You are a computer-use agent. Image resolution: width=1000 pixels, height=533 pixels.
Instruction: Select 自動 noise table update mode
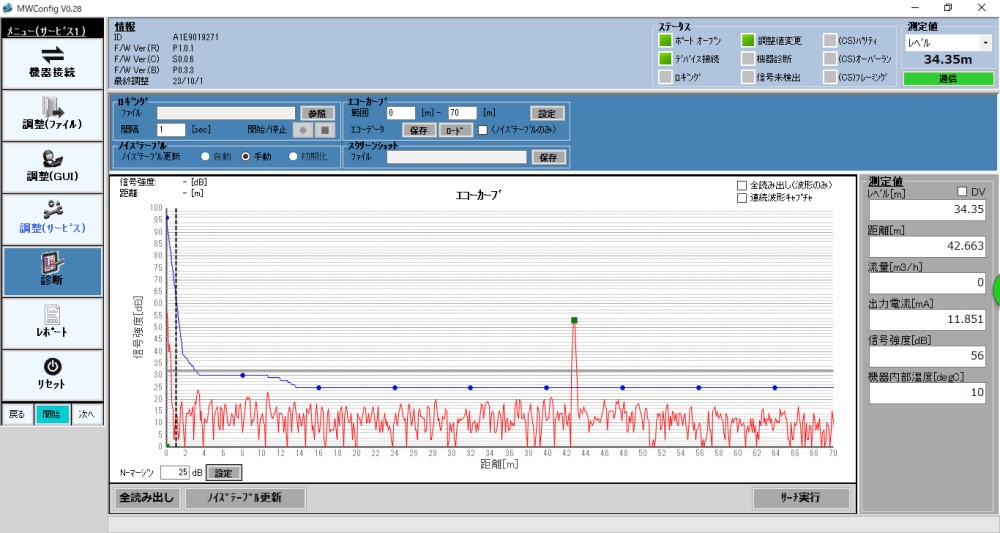click(205, 157)
